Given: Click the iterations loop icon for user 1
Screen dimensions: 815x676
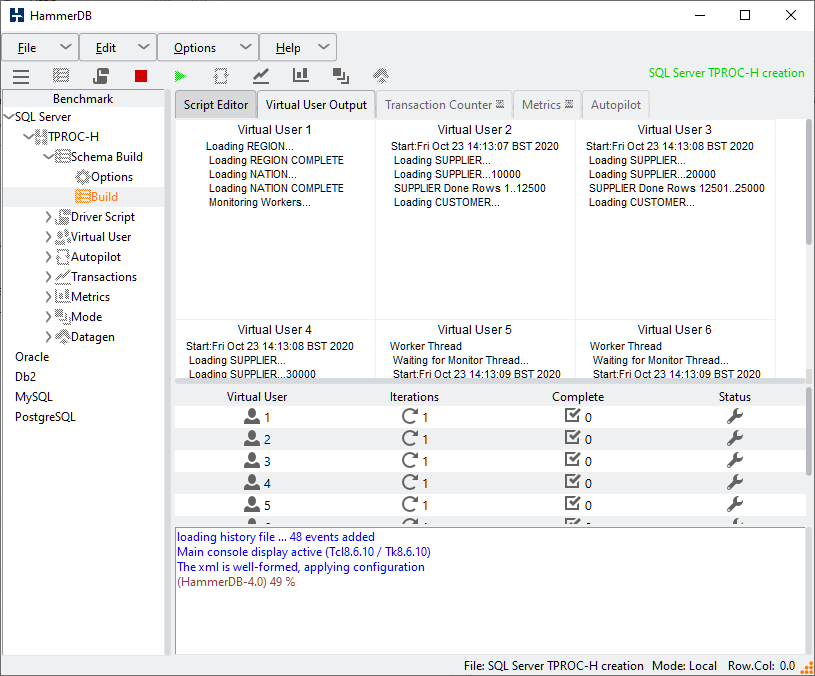Looking at the screenshot, I should point(410,416).
